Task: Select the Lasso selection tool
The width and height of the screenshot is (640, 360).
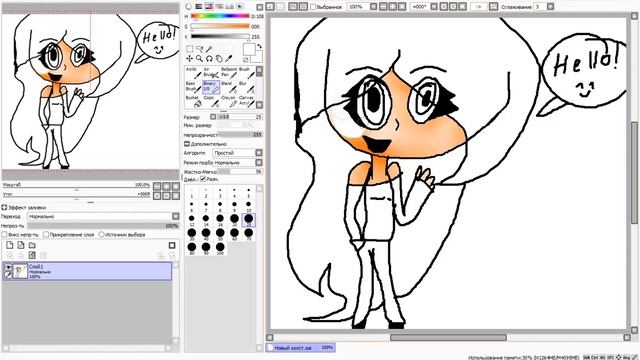Action: [199, 49]
